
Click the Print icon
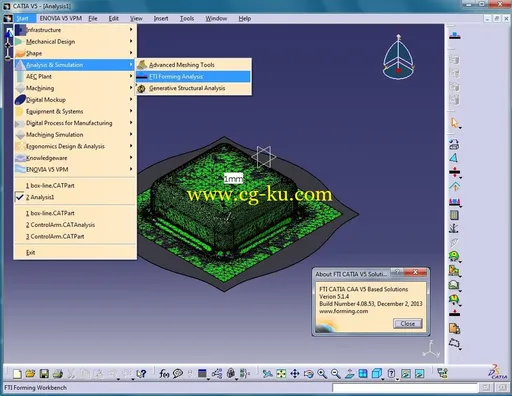tap(58, 374)
